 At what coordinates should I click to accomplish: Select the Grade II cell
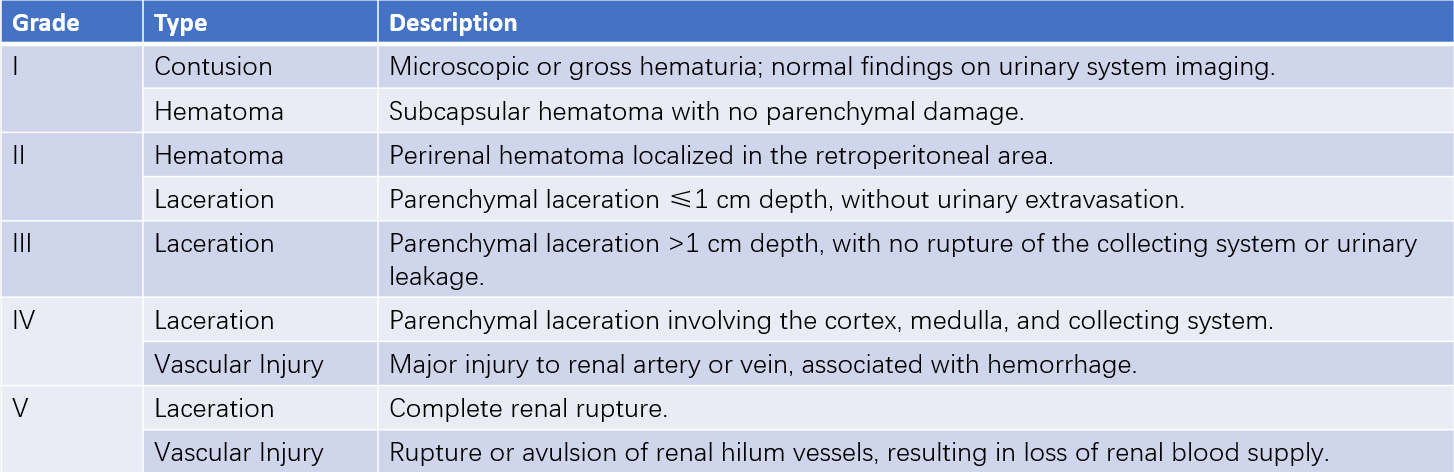[x=71, y=177]
